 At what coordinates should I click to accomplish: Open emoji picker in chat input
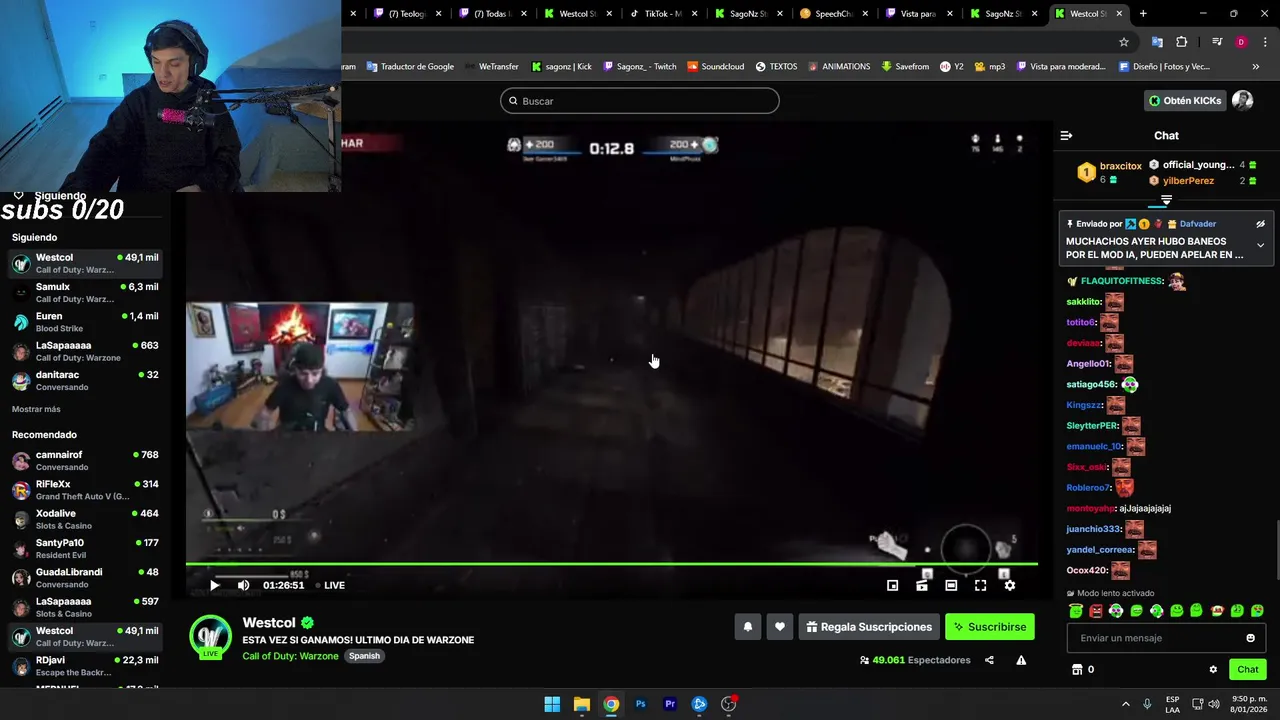coord(1250,638)
